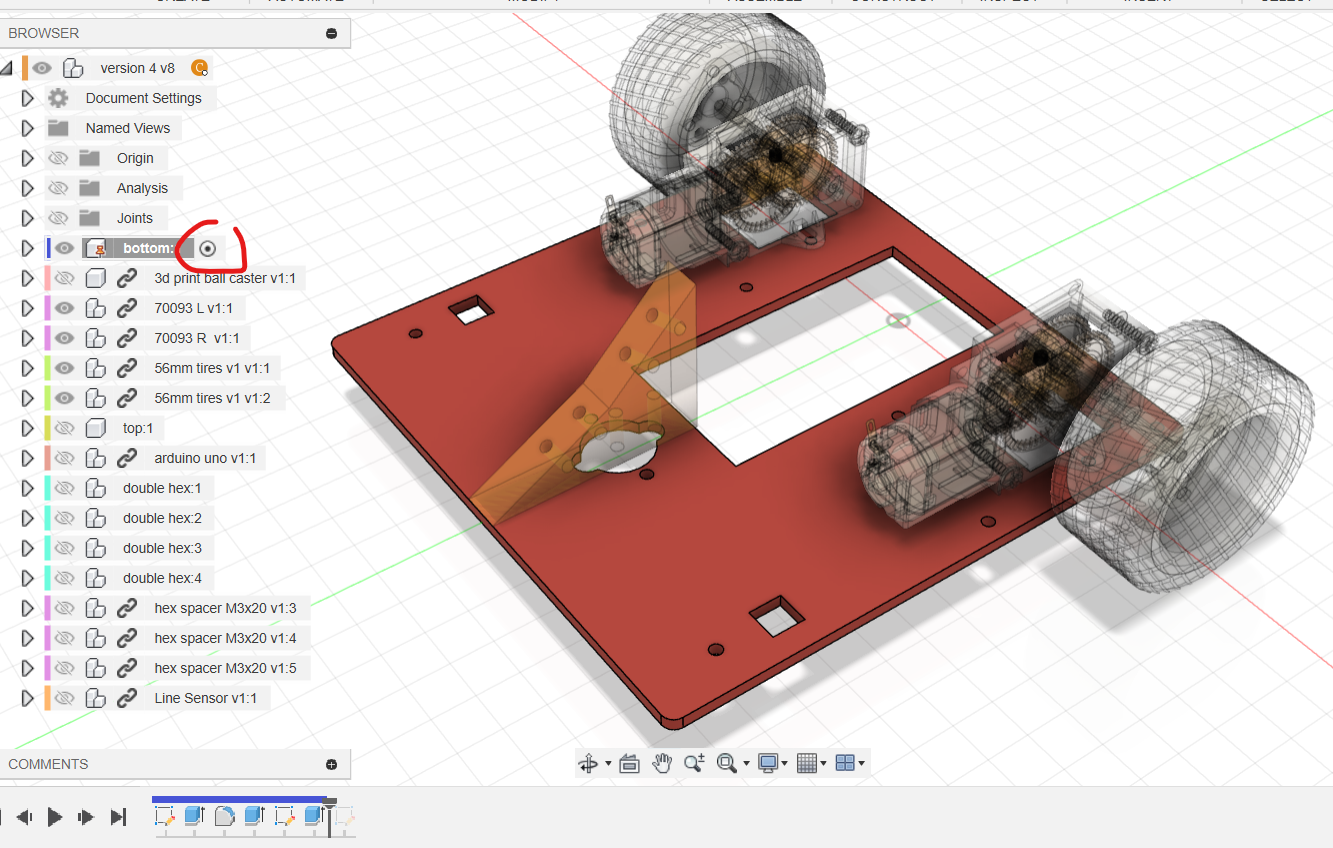Hide the 70093 L v1:1 component

point(65,308)
